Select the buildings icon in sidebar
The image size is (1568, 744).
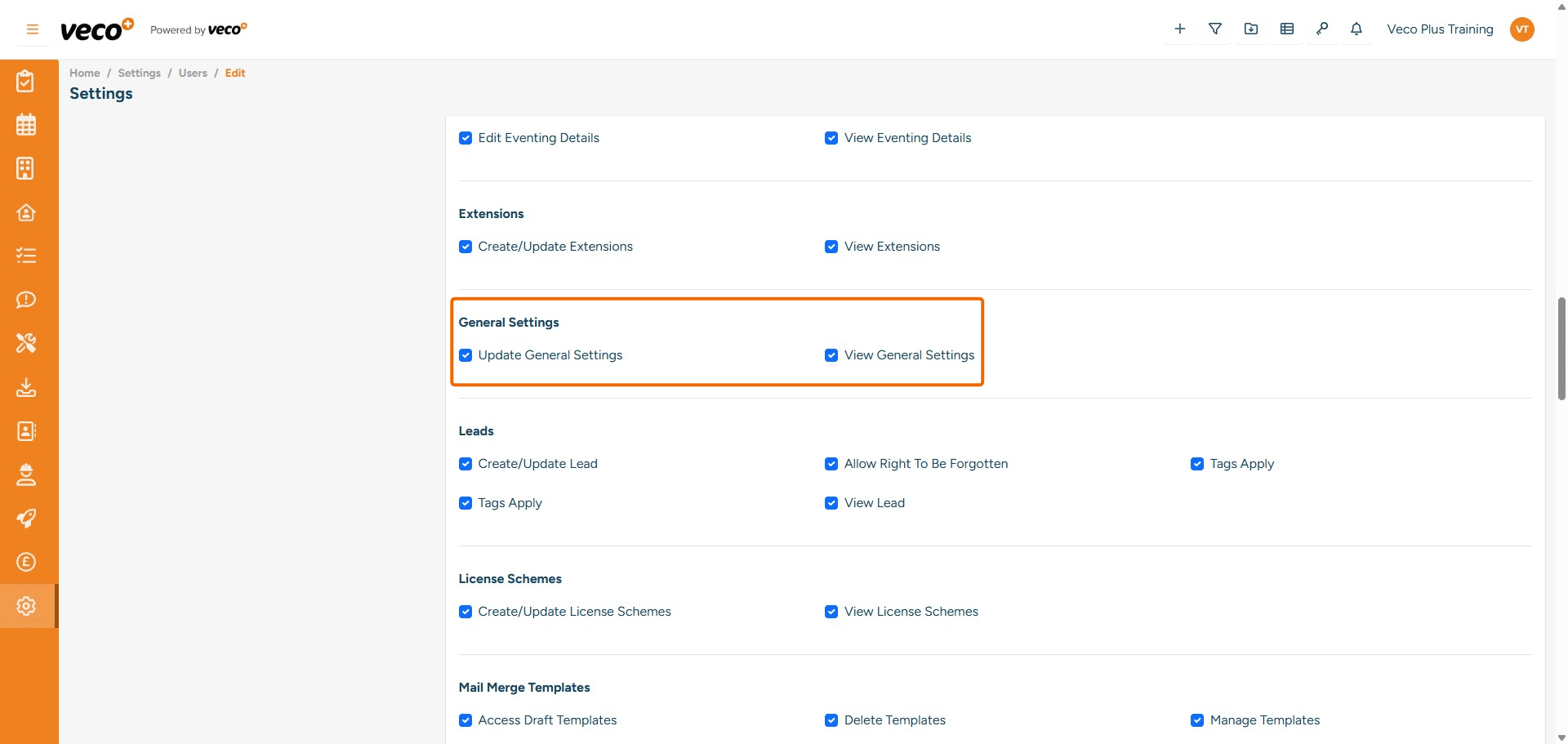pos(26,168)
